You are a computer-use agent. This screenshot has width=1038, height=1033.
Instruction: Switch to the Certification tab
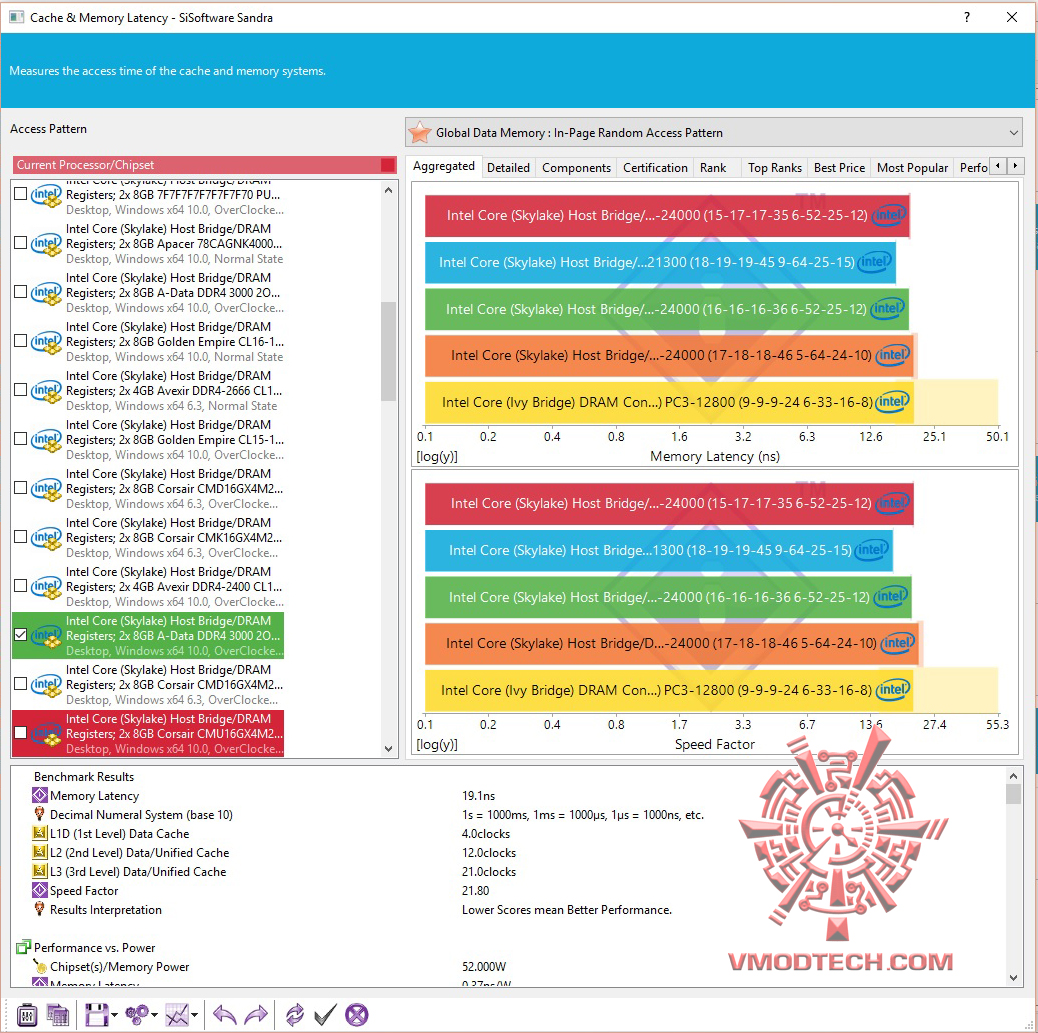655,168
